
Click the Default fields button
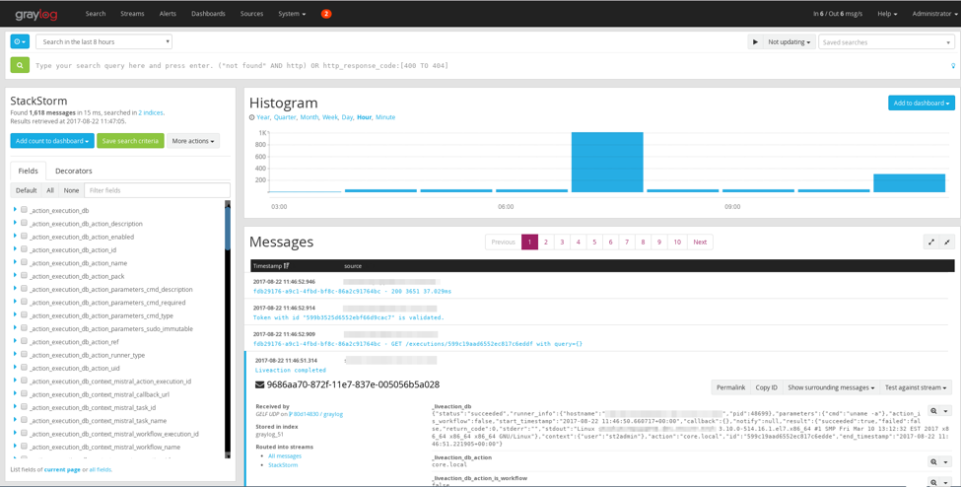(x=26, y=191)
